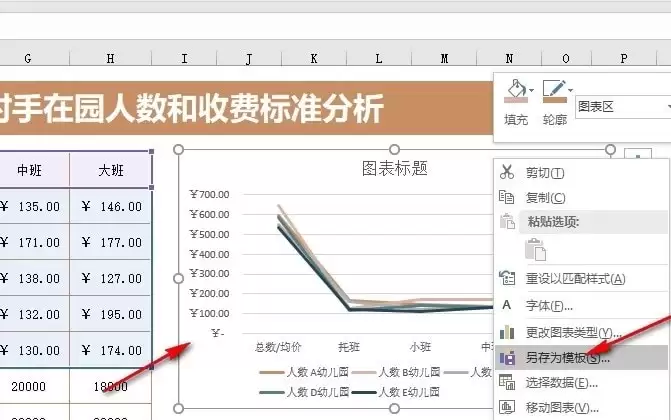Viewport: 671px width, 420px height.
Task: Click the chart title 图表标题
Action: click(395, 169)
